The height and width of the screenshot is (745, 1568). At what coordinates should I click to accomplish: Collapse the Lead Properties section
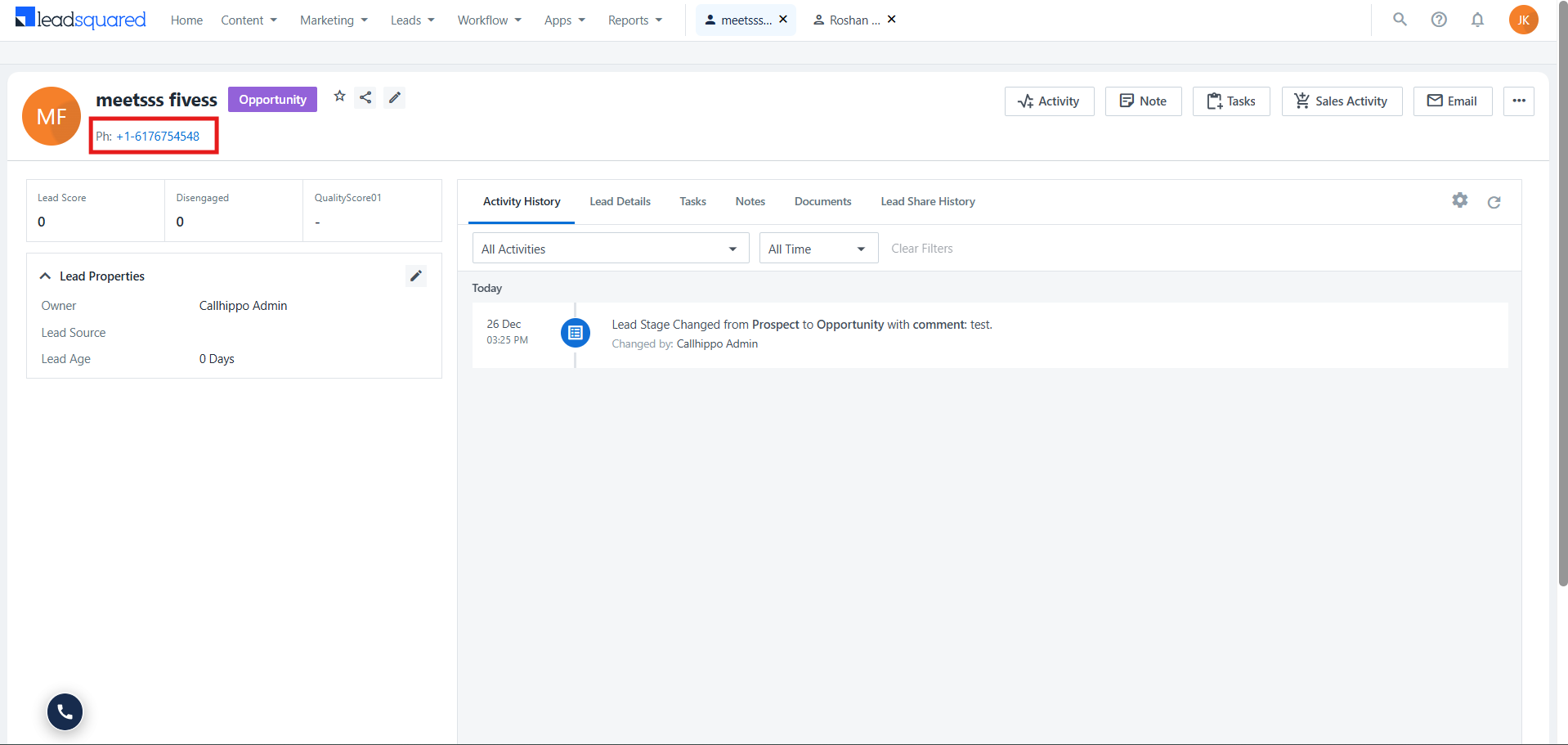point(46,276)
